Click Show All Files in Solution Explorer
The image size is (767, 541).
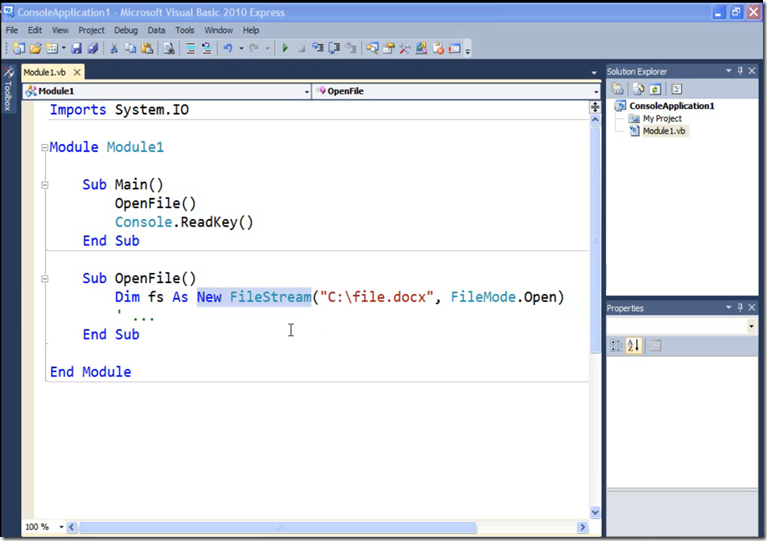[x=638, y=89]
